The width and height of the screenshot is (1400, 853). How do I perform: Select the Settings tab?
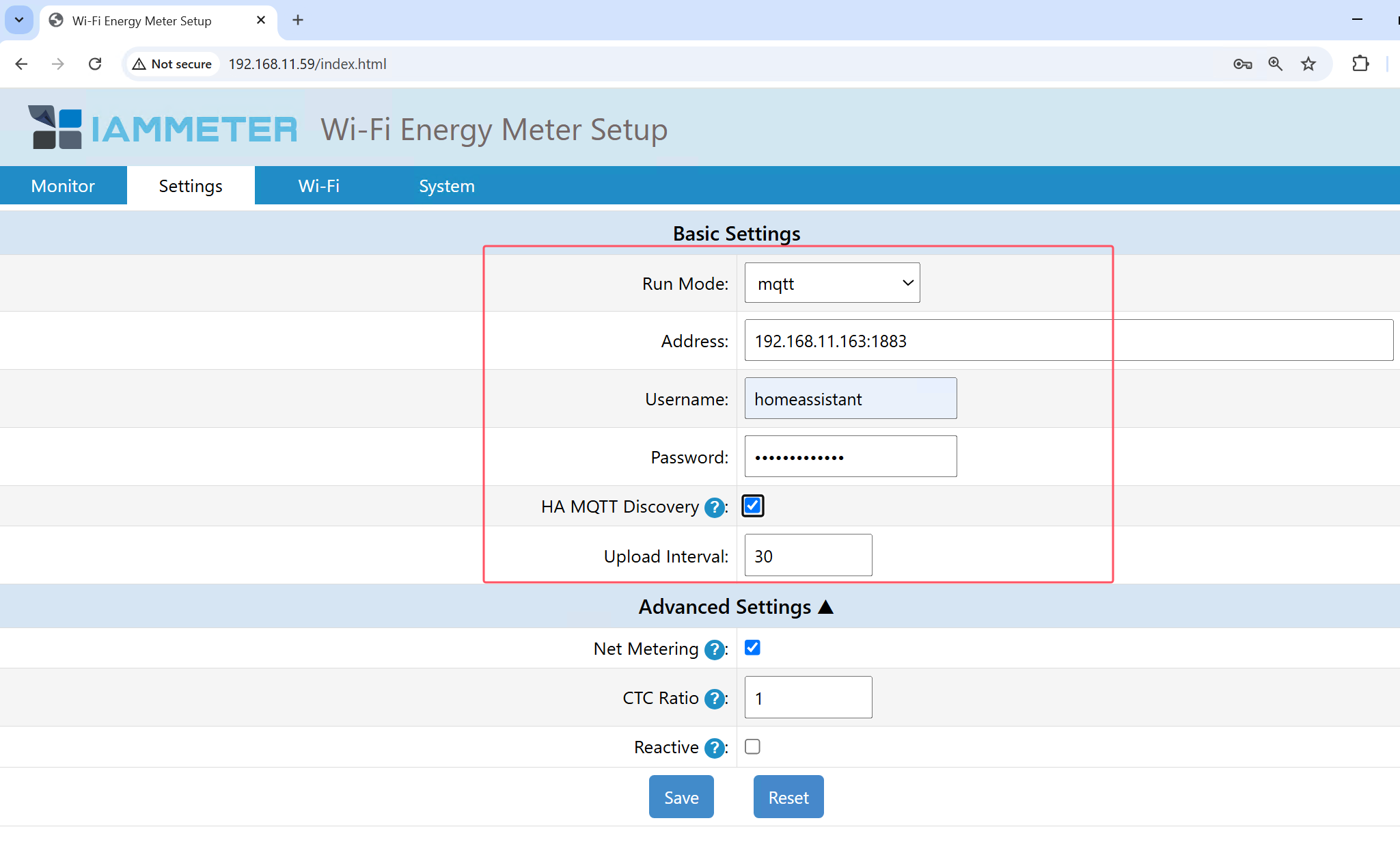pos(191,186)
